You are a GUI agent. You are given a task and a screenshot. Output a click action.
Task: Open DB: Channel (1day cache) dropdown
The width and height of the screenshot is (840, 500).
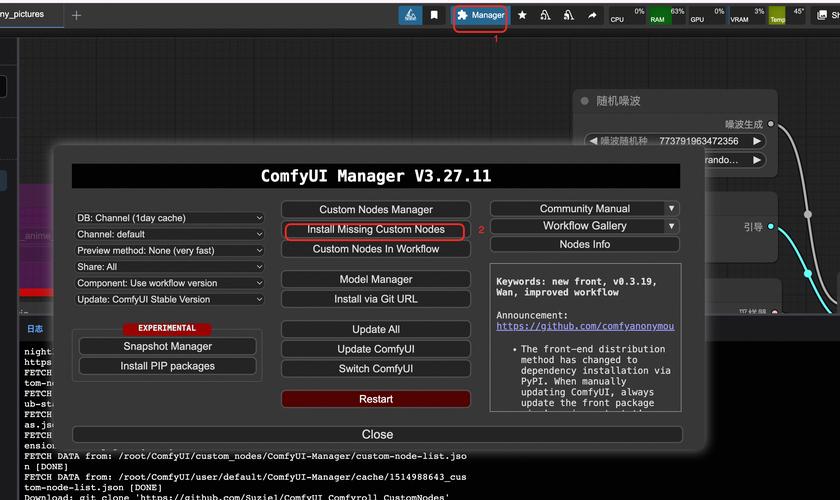[169, 218]
